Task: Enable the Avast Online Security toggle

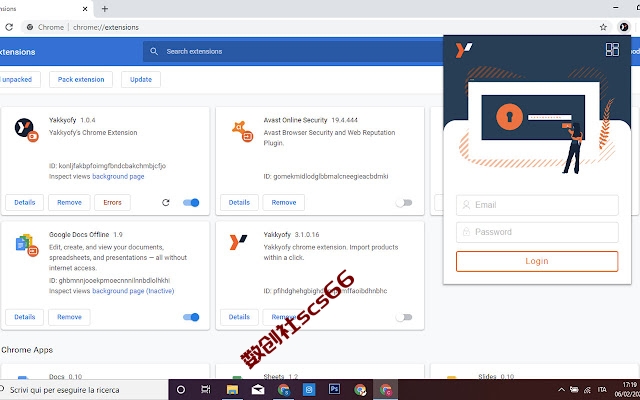Action: pos(404,202)
